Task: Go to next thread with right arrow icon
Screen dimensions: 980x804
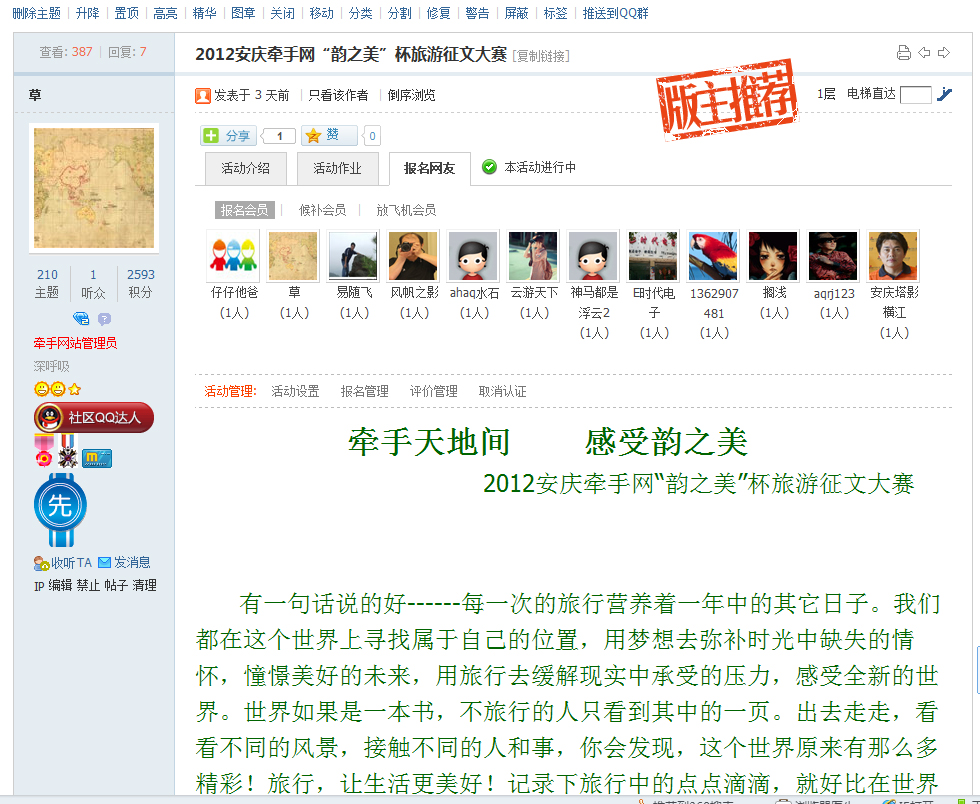Action: pos(944,53)
